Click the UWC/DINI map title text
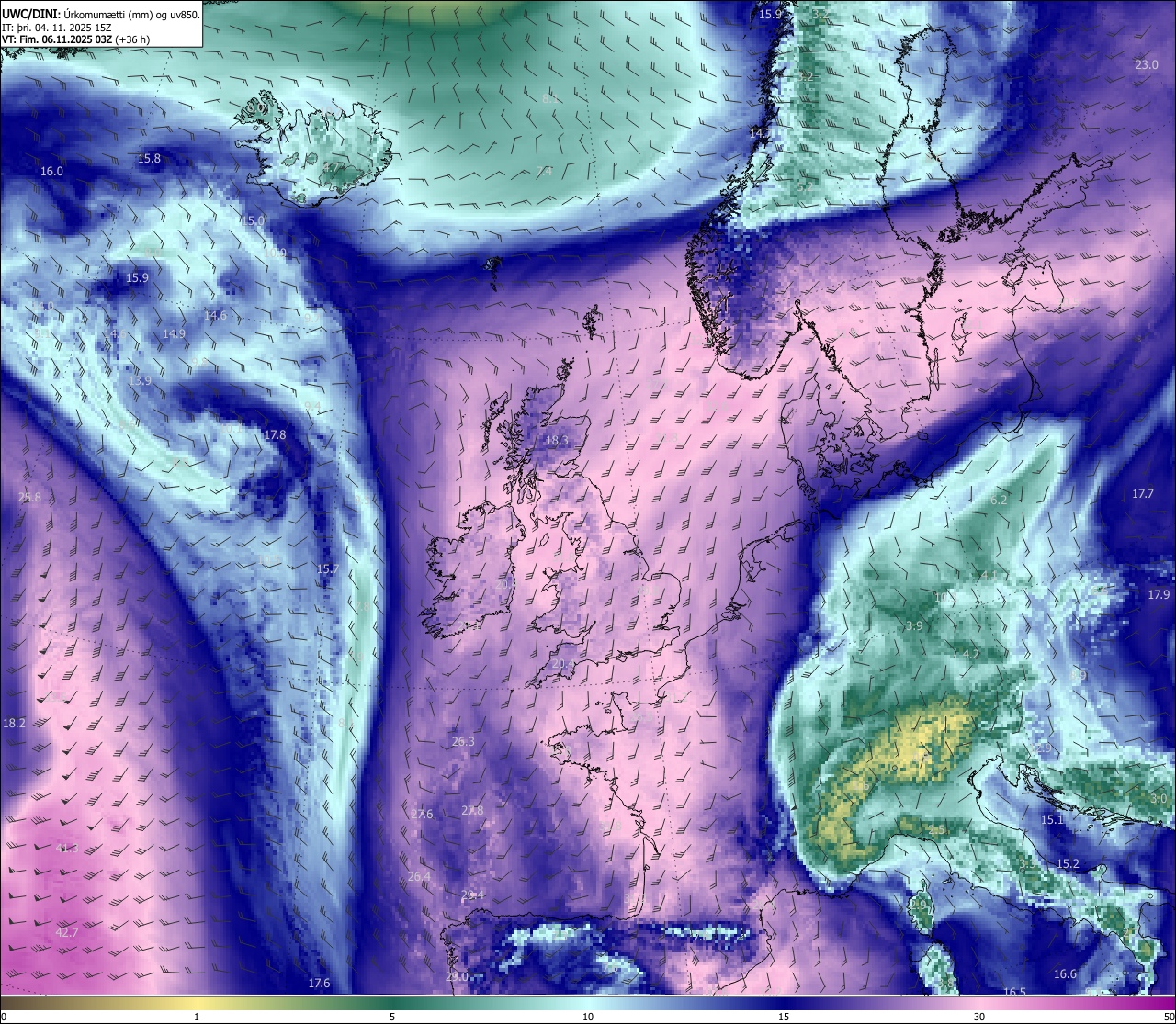1176x1024 pixels. [101, 14]
